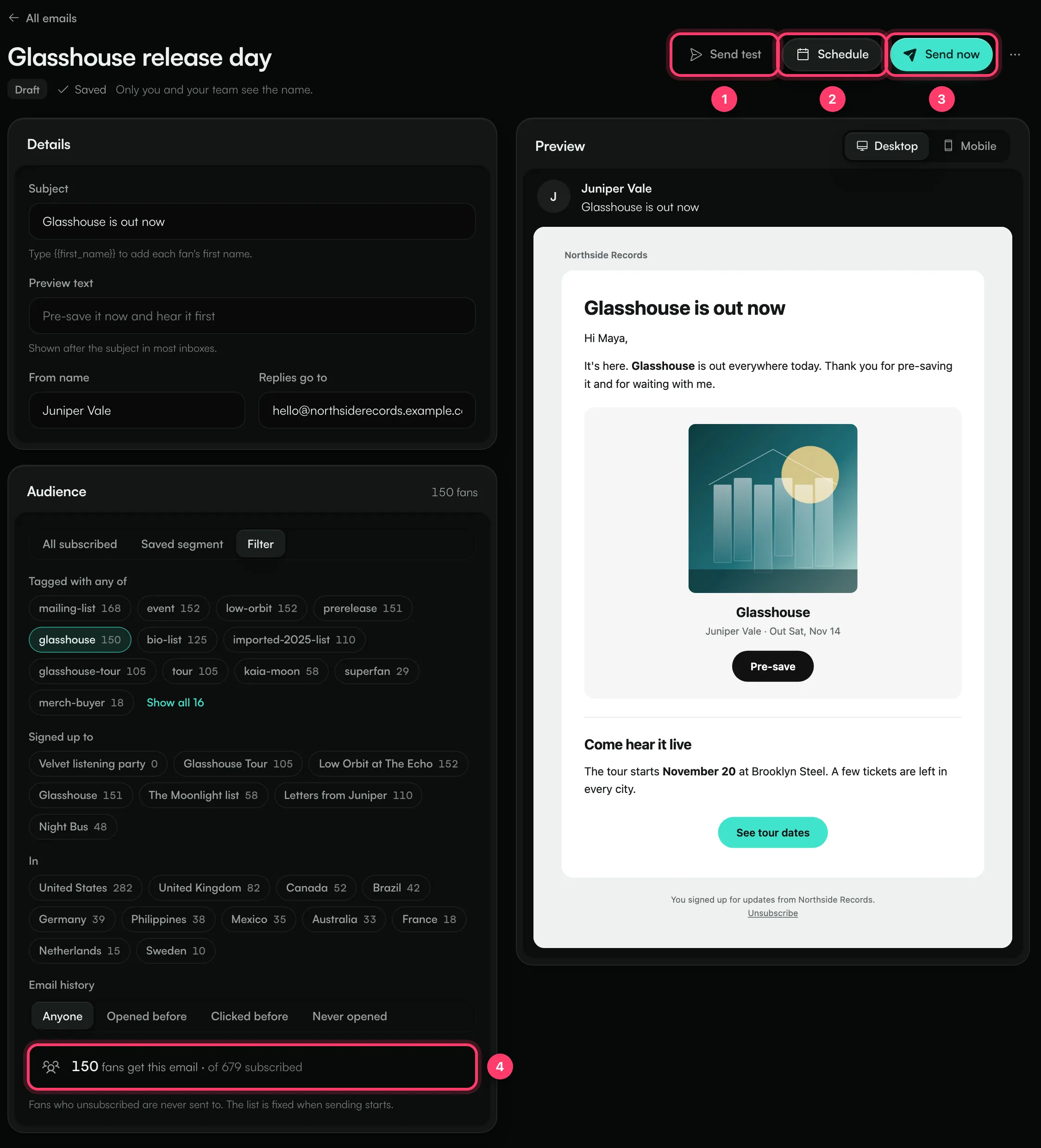Image resolution: width=1041 pixels, height=1148 pixels.
Task: Select Anyone in Email history
Action: [x=63, y=1017]
